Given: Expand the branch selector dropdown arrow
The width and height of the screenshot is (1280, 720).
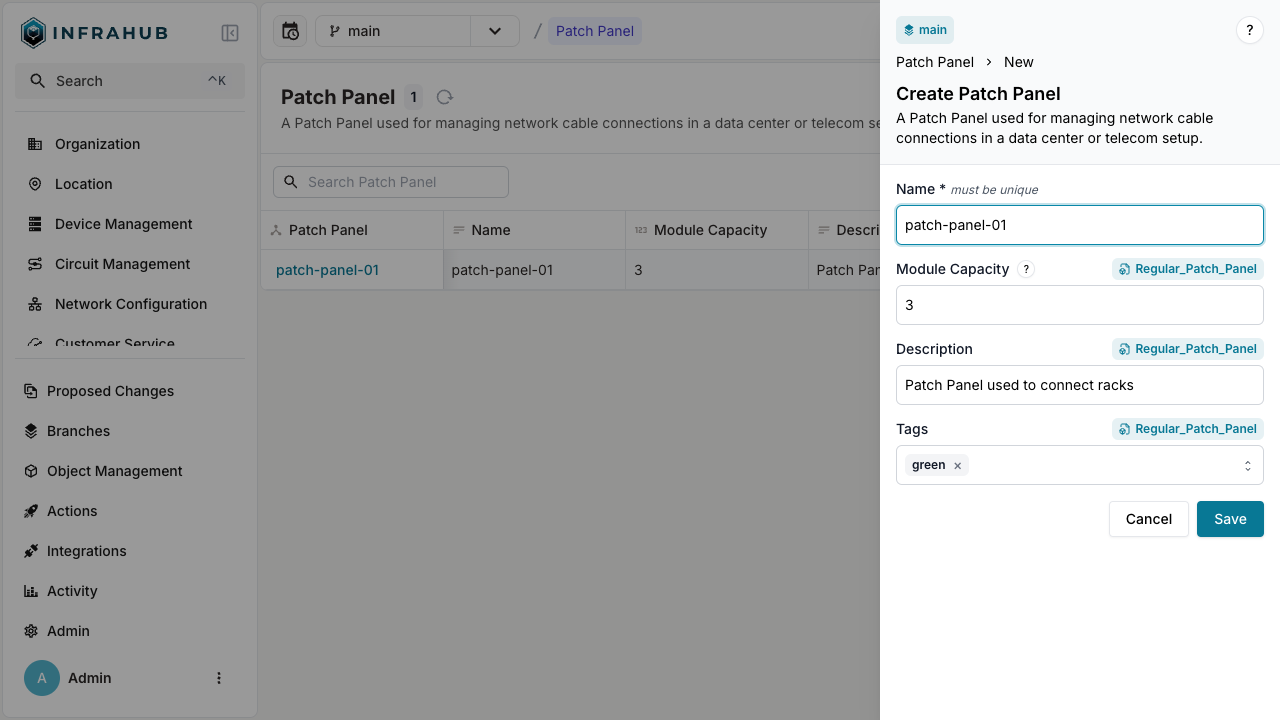Looking at the screenshot, I should click(495, 31).
